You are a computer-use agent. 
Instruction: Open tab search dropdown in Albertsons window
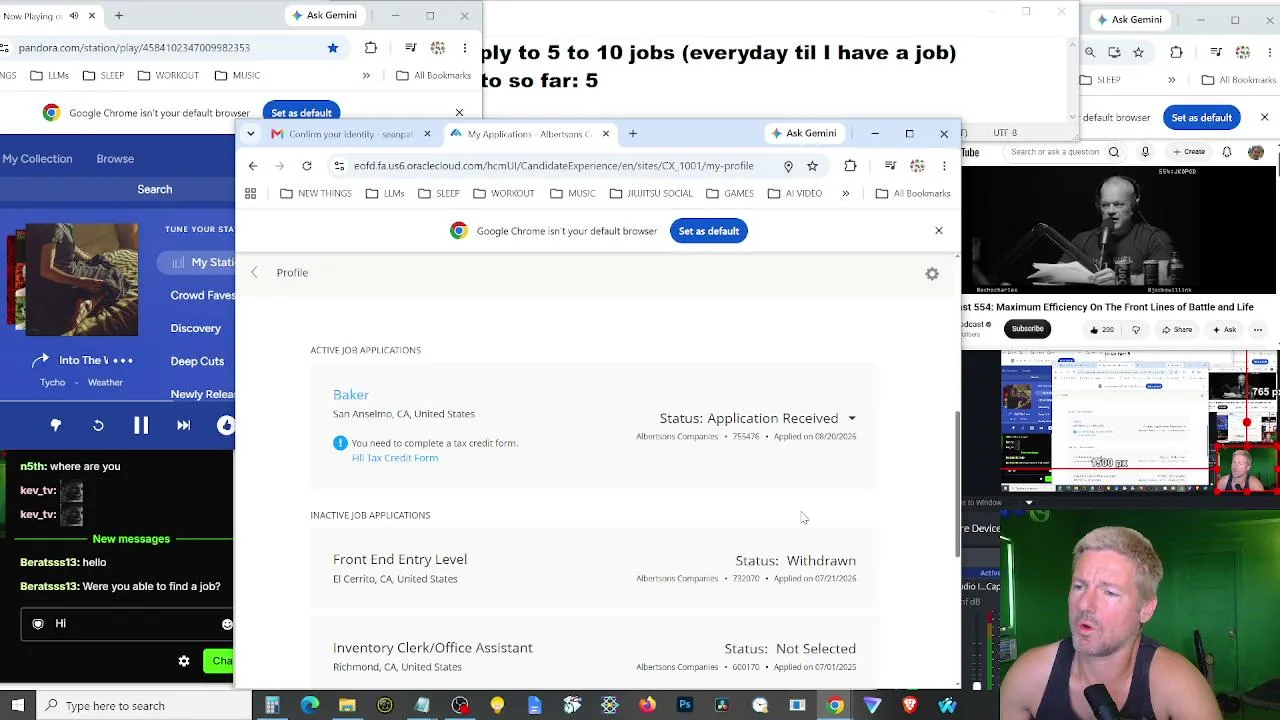pyautogui.click(x=251, y=134)
